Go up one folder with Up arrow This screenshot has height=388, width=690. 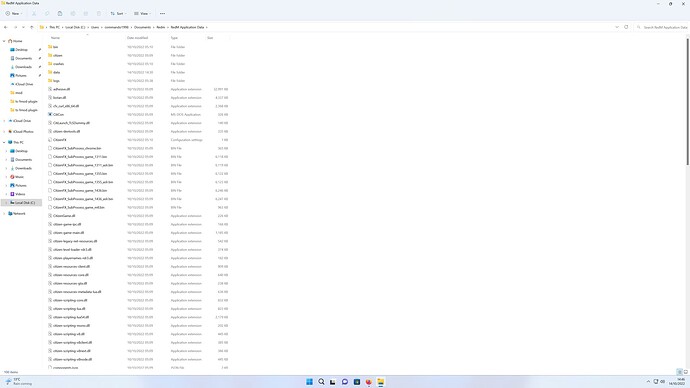[32, 27]
